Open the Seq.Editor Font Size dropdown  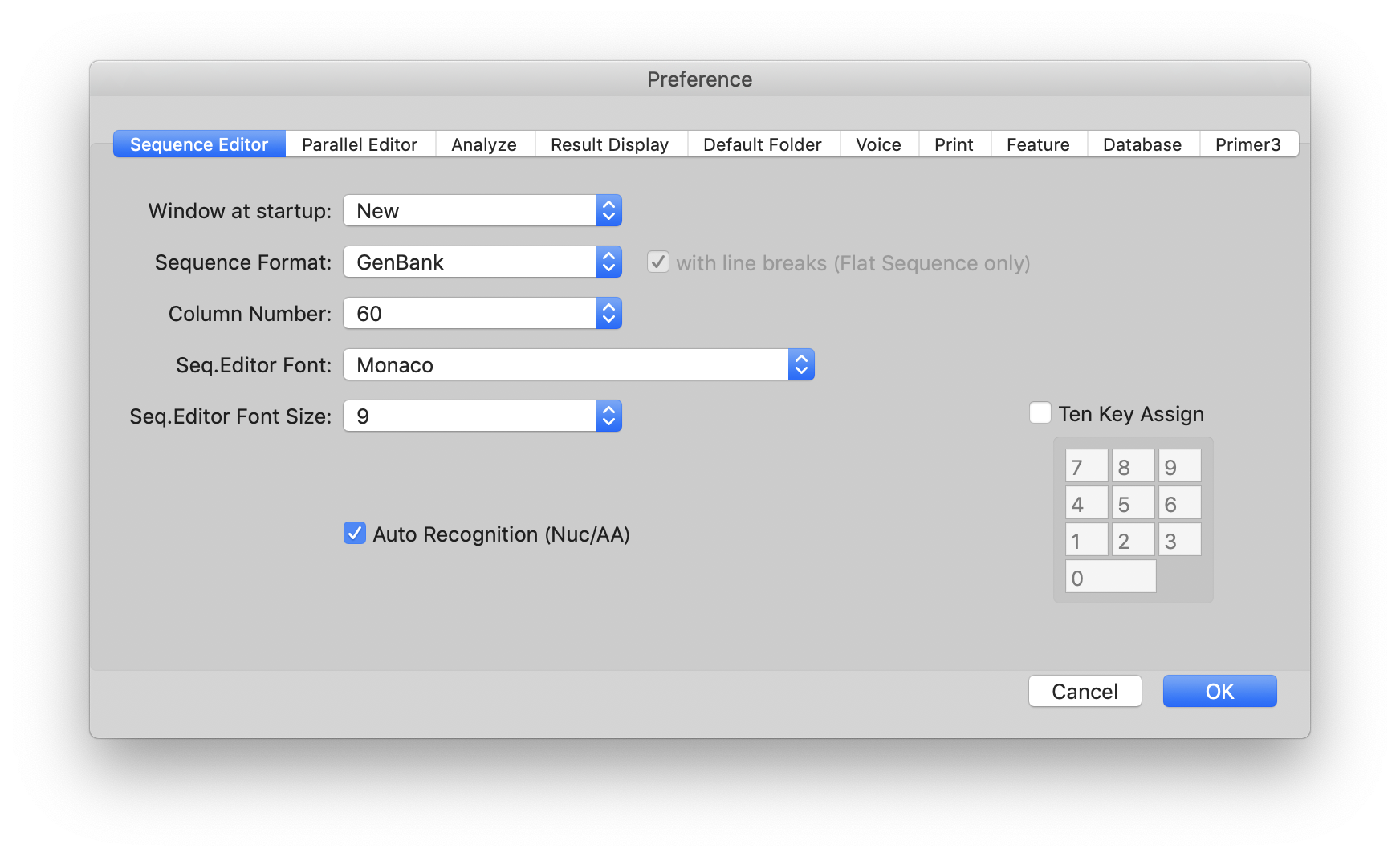(x=482, y=416)
